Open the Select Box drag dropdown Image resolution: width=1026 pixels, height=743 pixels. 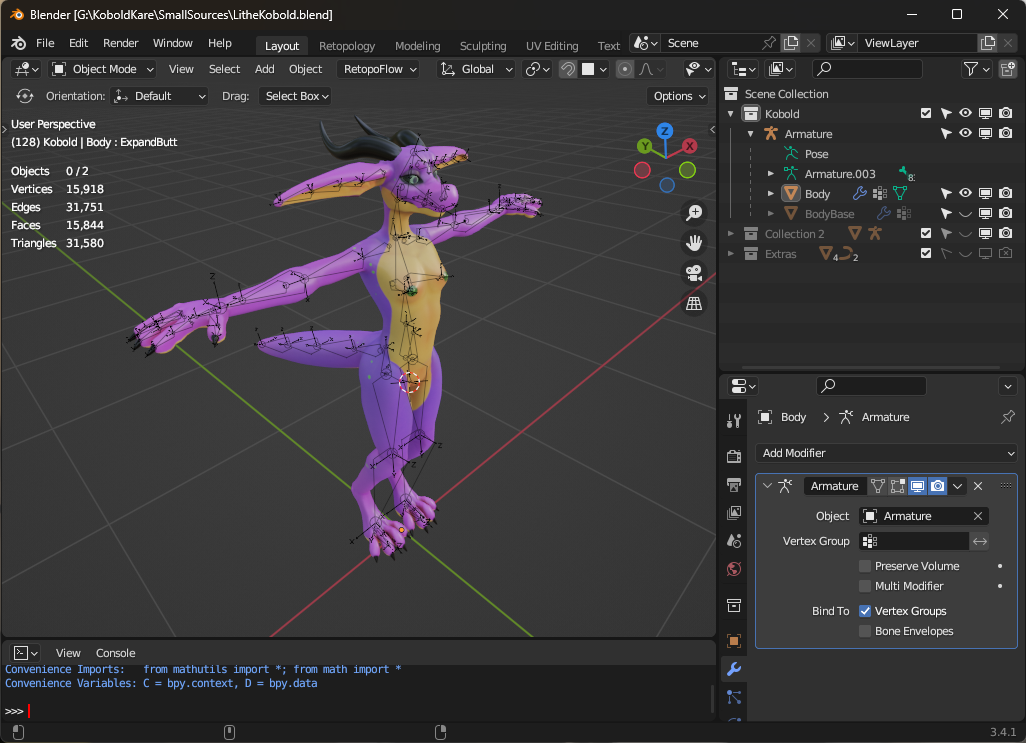click(295, 96)
